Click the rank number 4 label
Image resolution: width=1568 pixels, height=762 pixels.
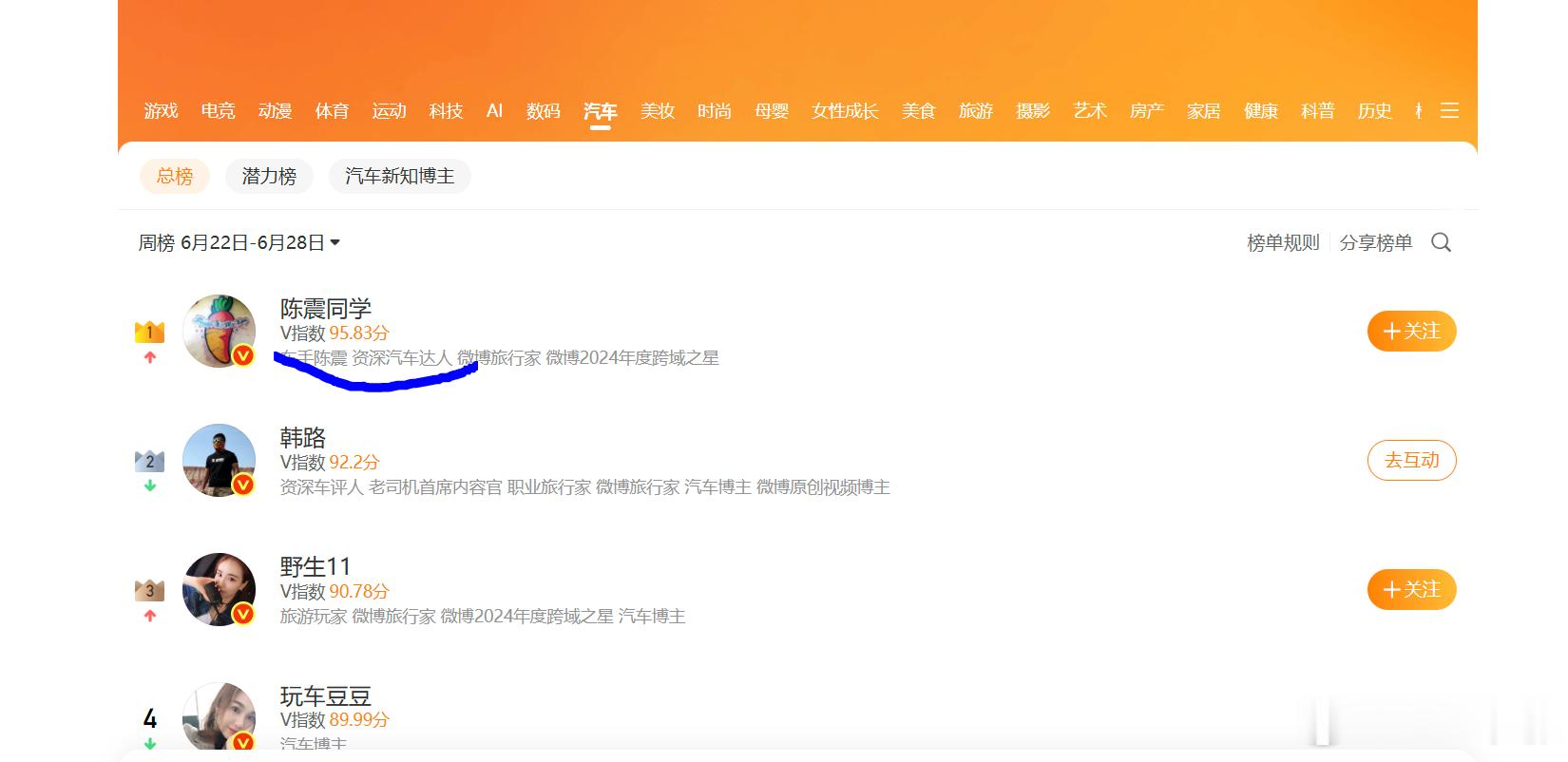coord(149,719)
